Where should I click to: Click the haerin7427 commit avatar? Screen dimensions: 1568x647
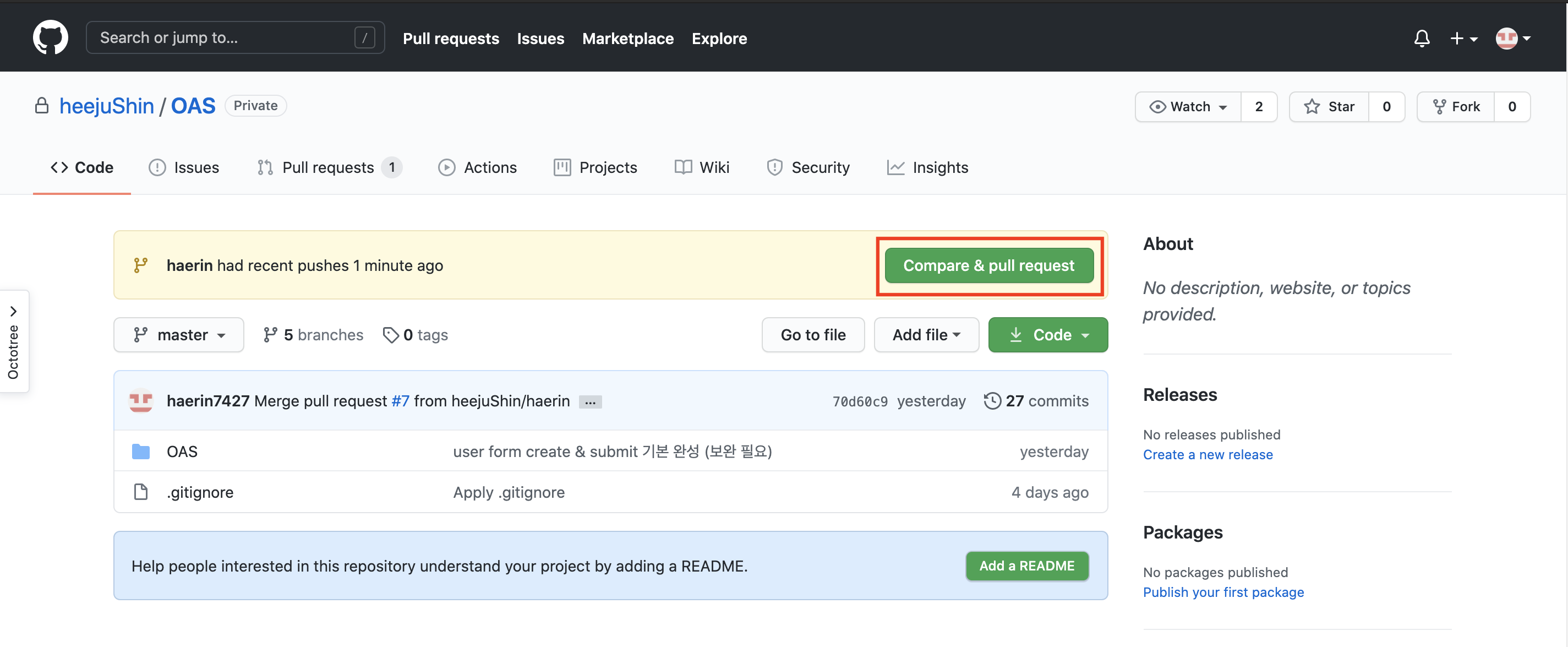tap(140, 401)
